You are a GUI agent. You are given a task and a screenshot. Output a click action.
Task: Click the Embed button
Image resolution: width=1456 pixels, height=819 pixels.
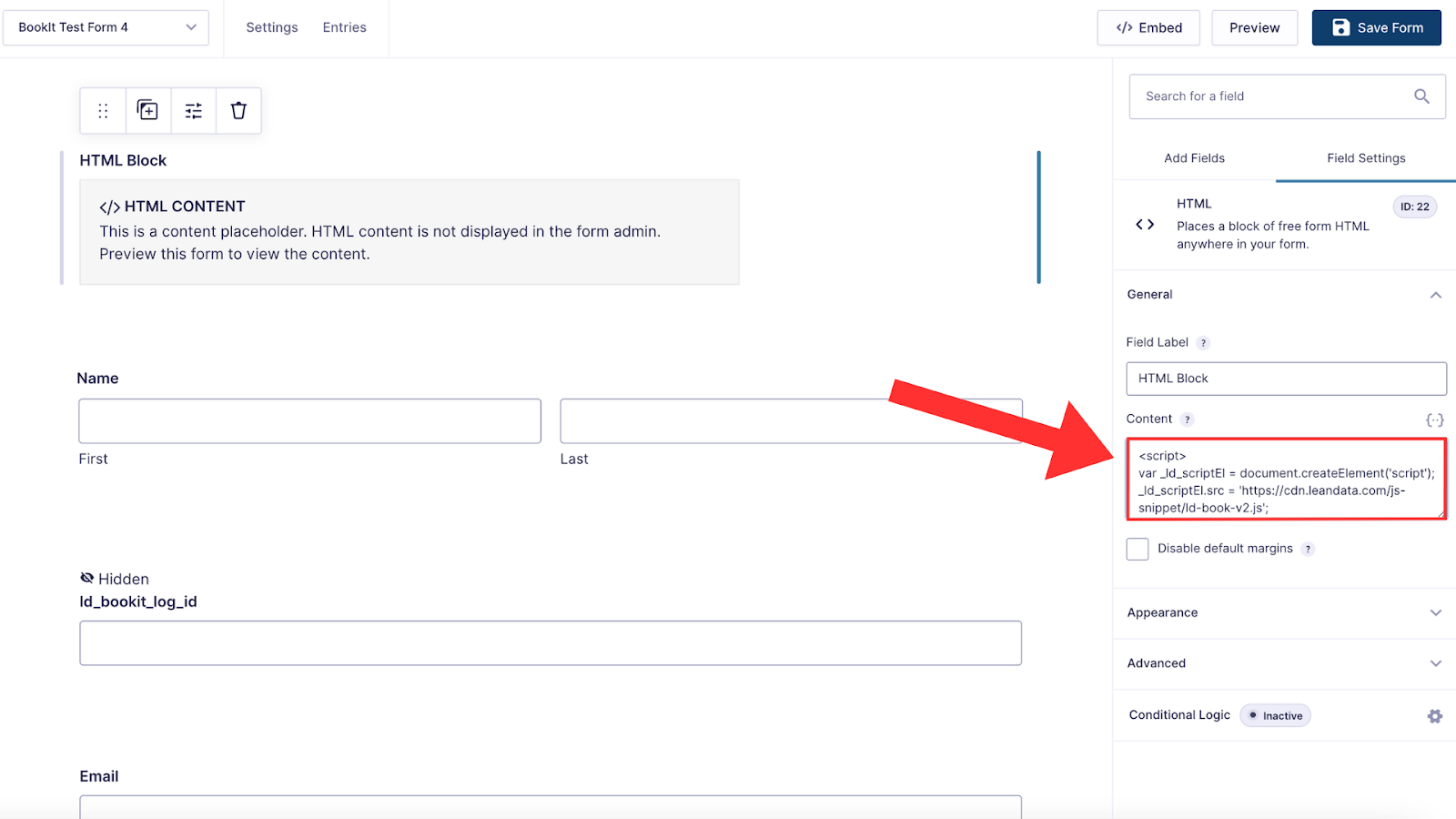(x=1148, y=27)
